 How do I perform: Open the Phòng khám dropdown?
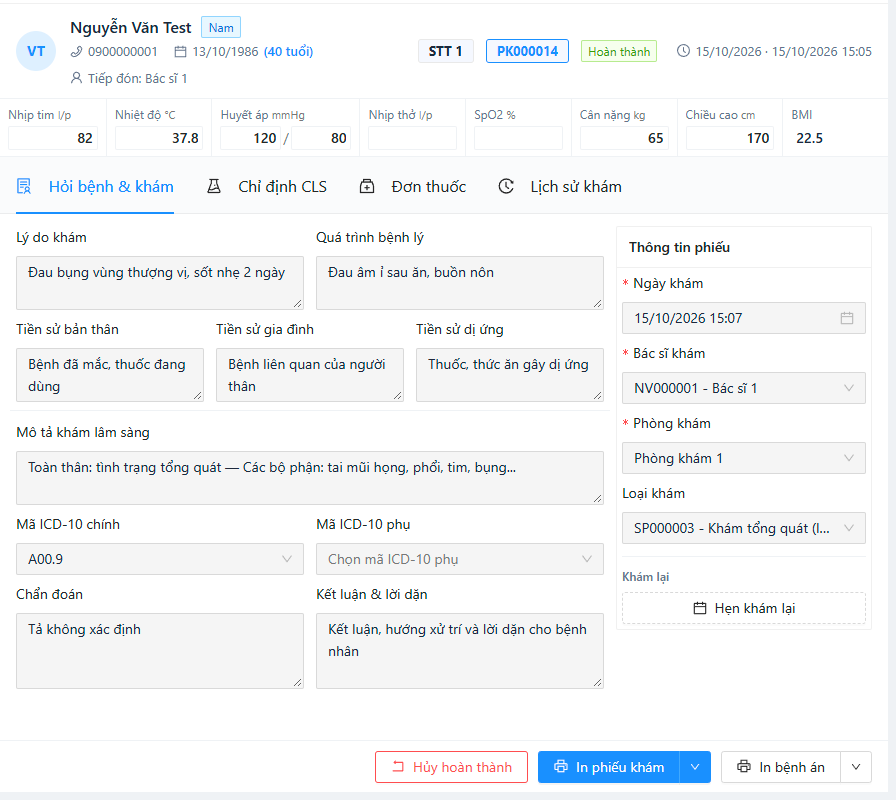coord(743,458)
